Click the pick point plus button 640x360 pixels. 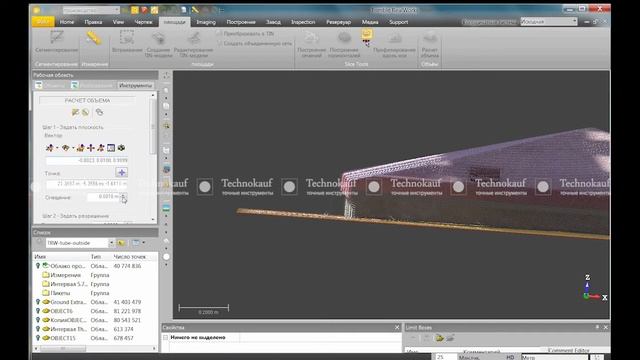click(x=122, y=172)
